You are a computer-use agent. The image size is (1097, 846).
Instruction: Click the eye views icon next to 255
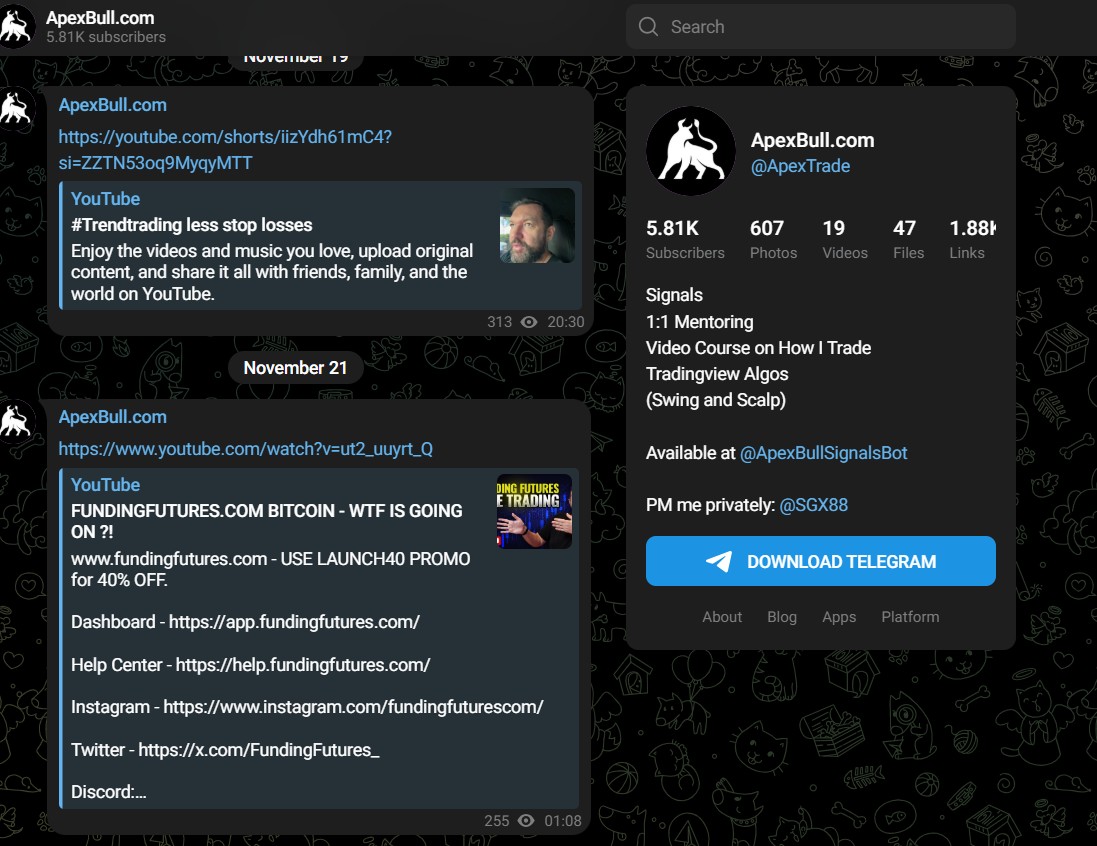pyautogui.click(x=526, y=821)
